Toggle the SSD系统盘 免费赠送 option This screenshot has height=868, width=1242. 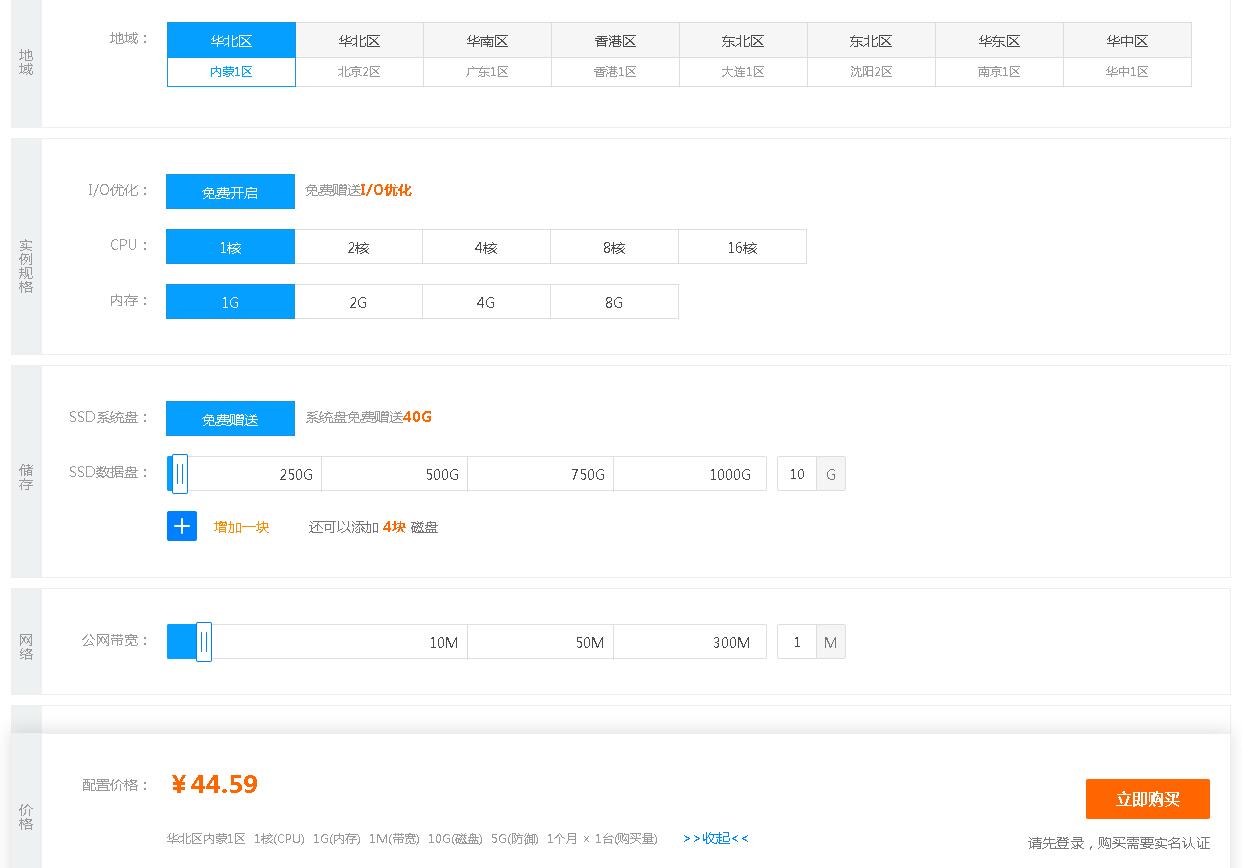(230, 419)
